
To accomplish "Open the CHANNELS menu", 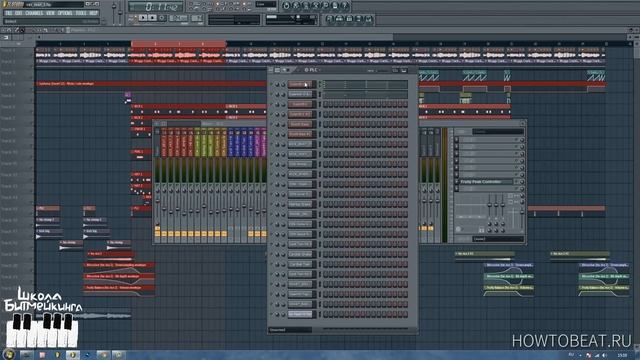I will (34, 13).
